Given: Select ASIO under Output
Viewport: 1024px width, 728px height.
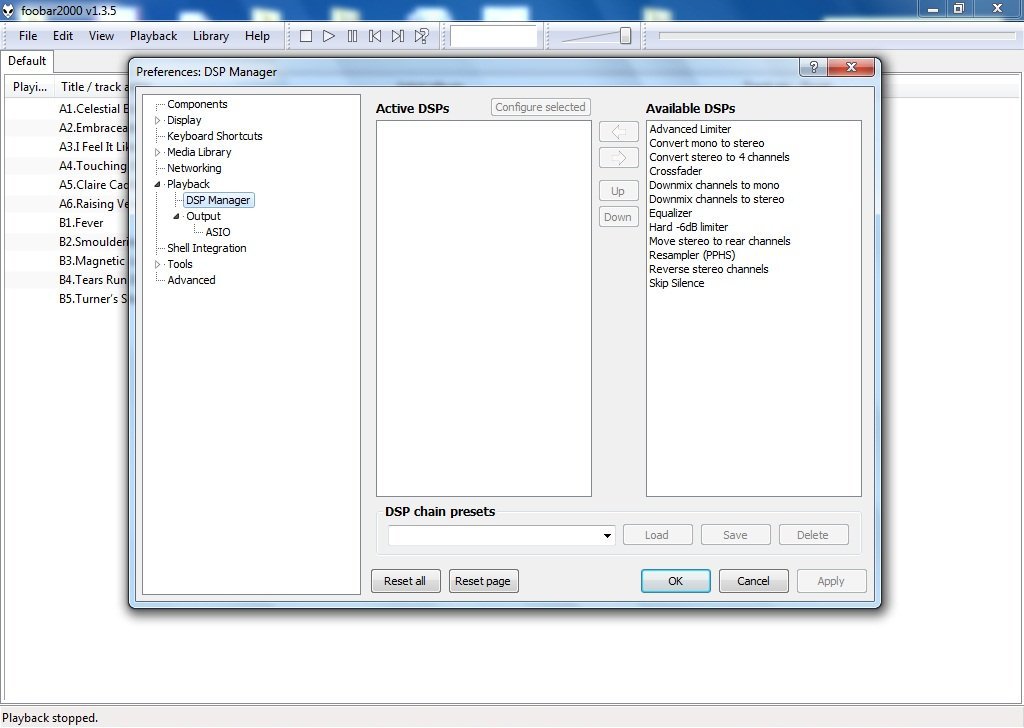Looking at the screenshot, I should click(x=217, y=232).
